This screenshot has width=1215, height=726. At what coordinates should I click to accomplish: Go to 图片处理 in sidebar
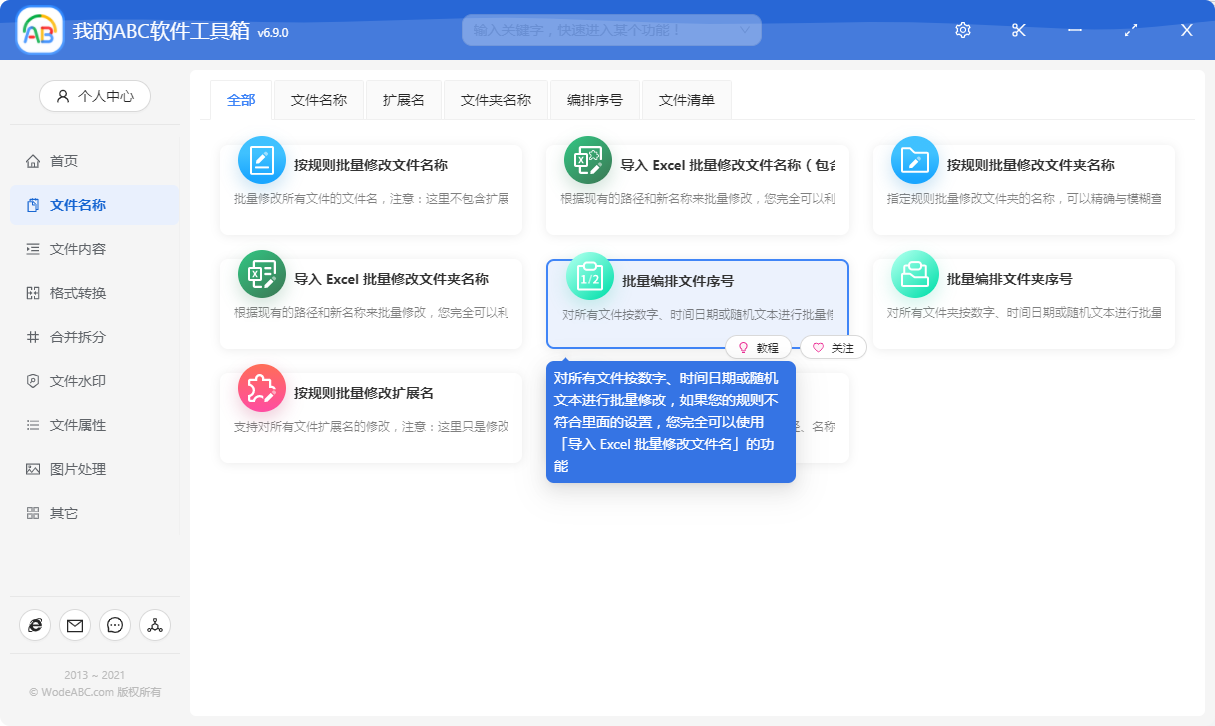pyautogui.click(x=78, y=469)
